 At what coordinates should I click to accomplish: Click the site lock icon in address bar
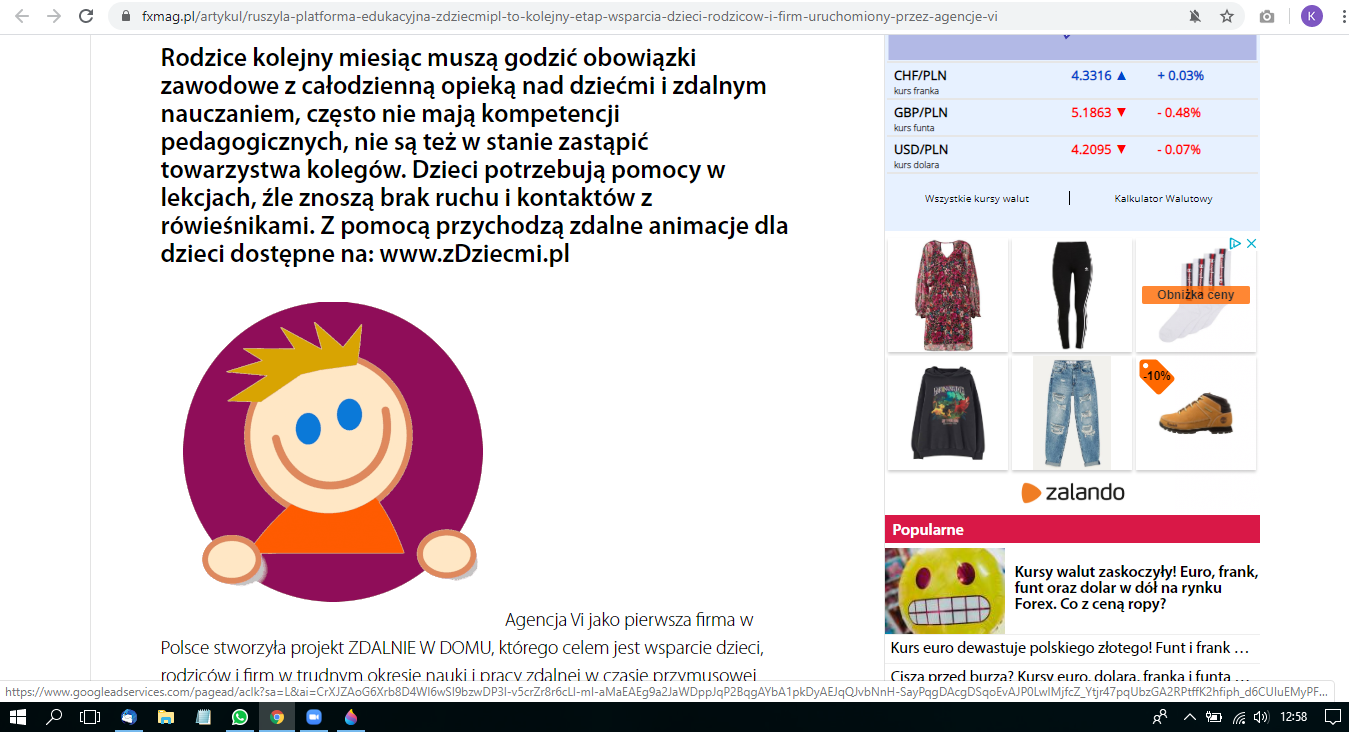pyautogui.click(x=125, y=17)
